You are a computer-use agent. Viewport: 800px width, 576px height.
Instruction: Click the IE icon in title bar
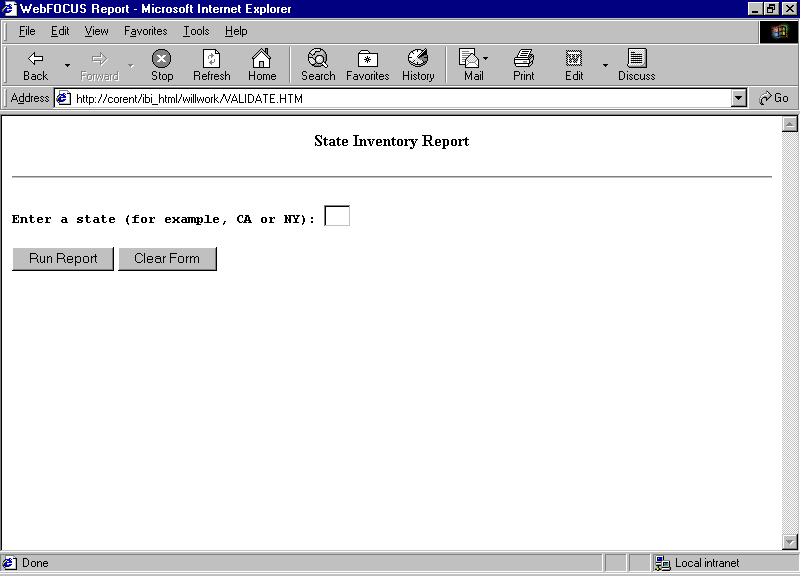click(x=9, y=9)
